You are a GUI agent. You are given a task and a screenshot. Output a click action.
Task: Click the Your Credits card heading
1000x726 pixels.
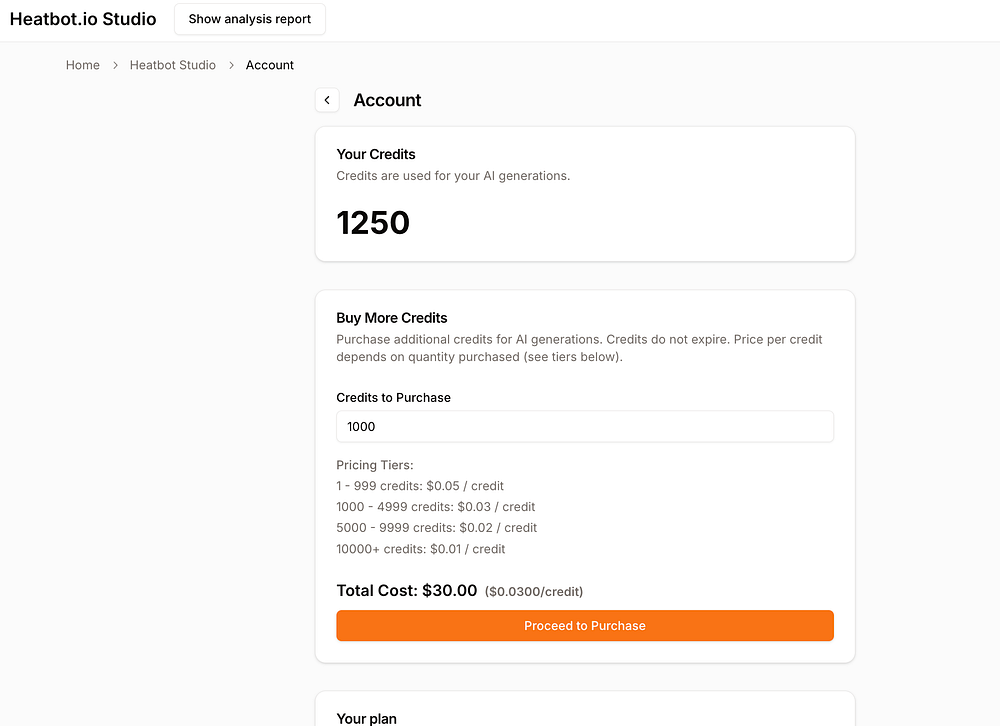pos(376,154)
